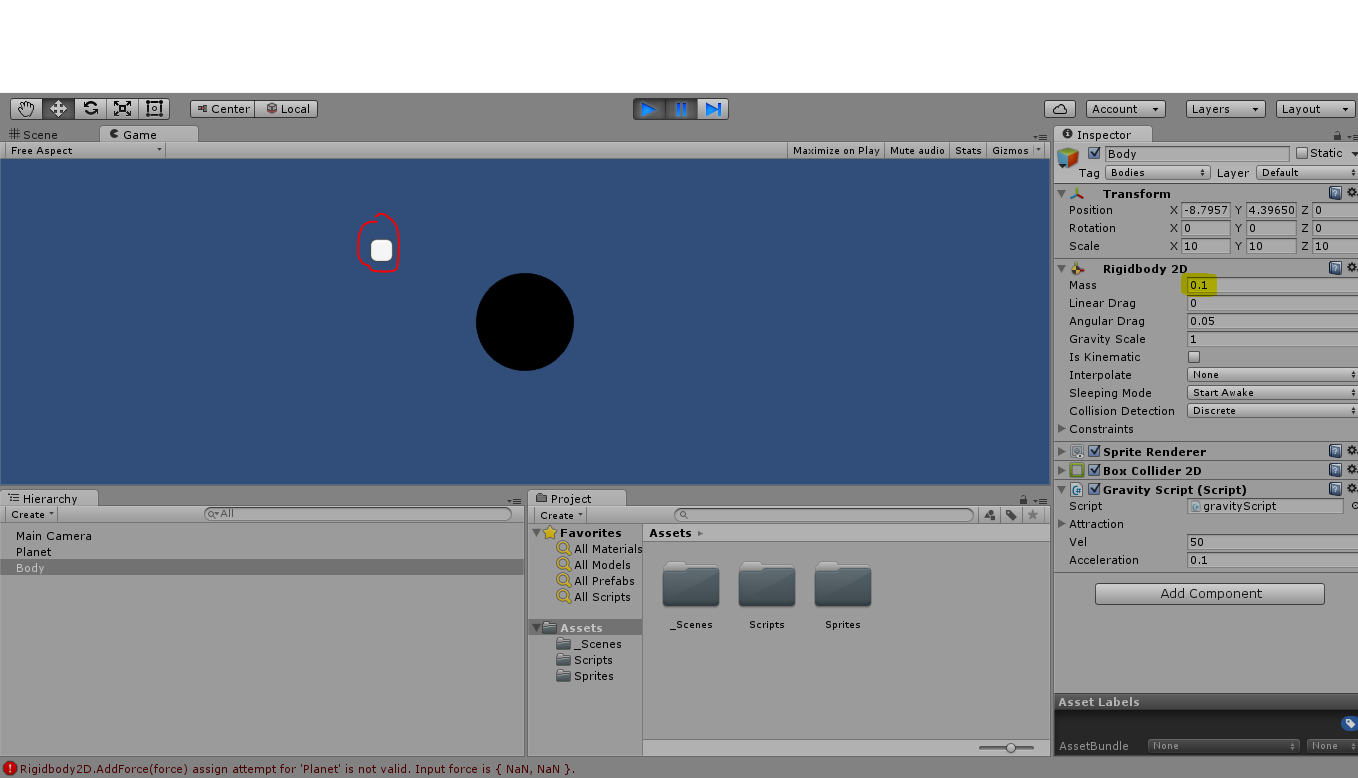Open the Scripts folder thumbnail
1358x778 pixels.
pyautogui.click(x=767, y=586)
